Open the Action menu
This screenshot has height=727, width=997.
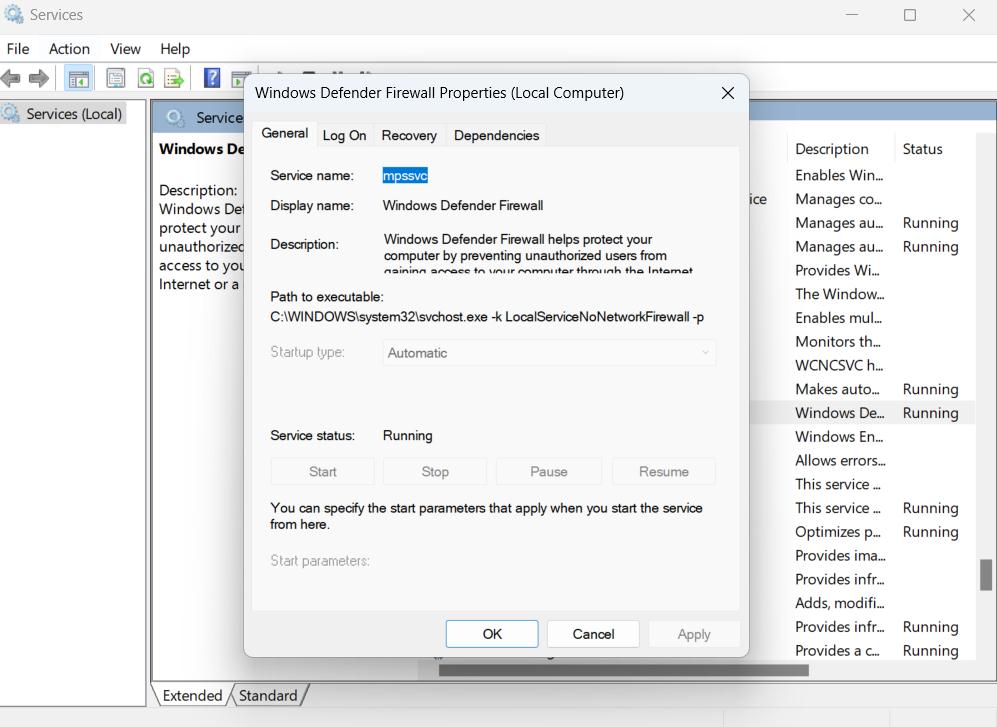(69, 49)
